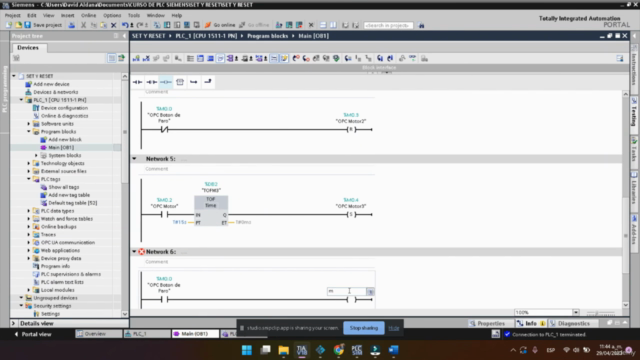Click the print icon in main toolbar
640x360 pixels.
click(x=72, y=25)
